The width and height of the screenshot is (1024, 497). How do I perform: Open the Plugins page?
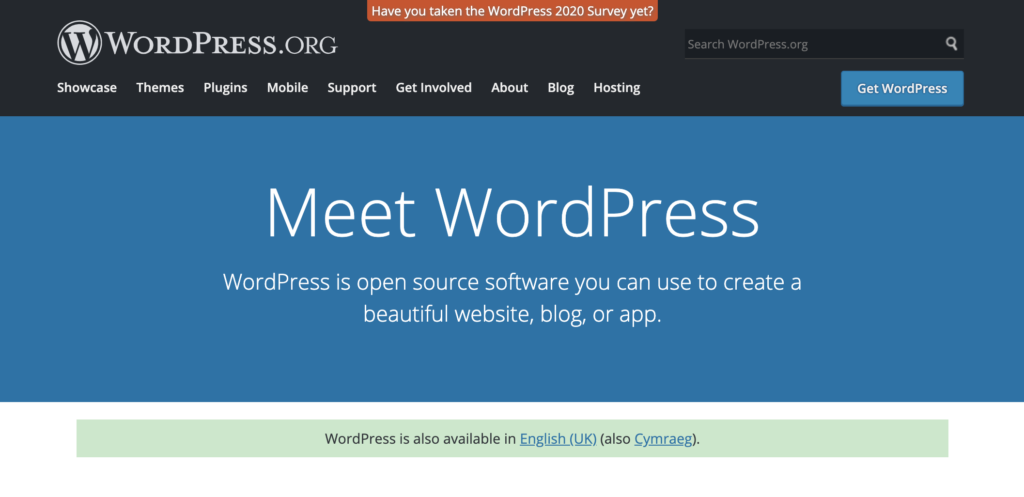pyautogui.click(x=225, y=88)
